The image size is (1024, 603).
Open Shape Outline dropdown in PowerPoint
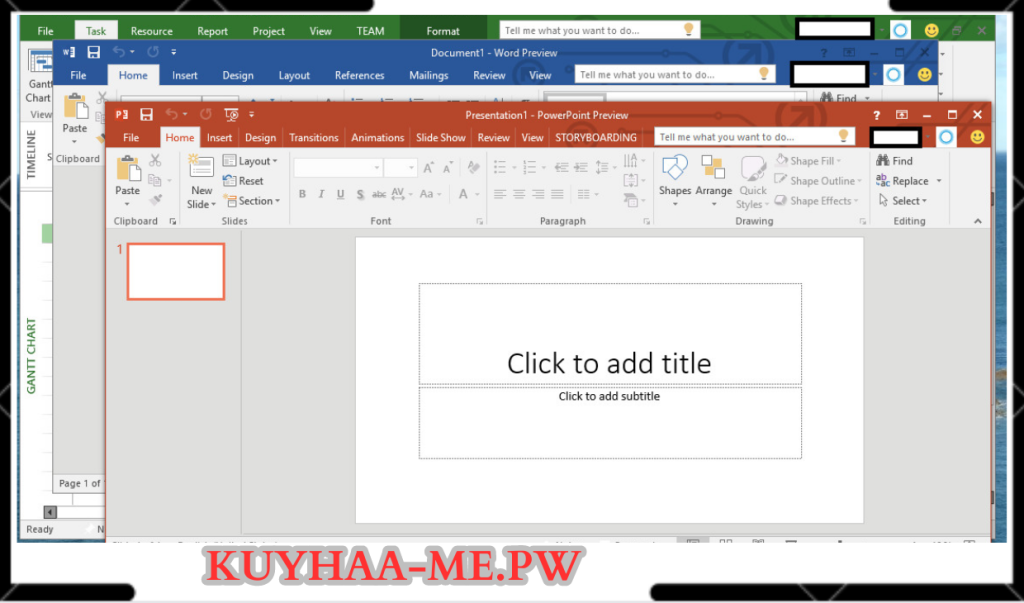[x=818, y=181]
